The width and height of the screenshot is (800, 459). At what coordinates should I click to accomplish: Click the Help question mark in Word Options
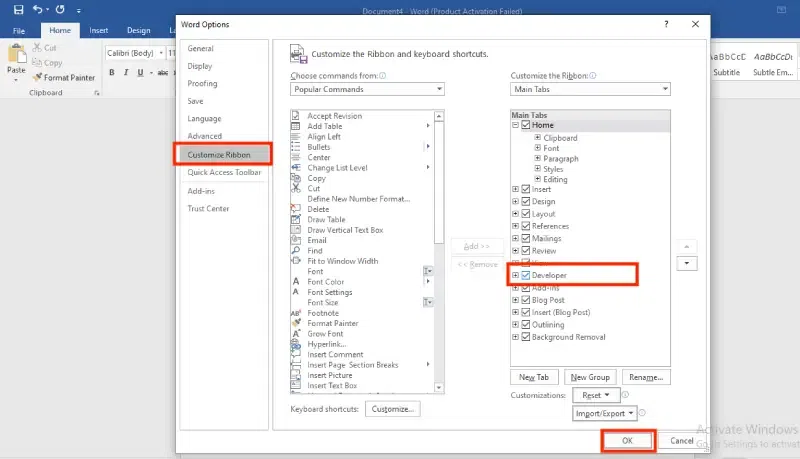click(x=666, y=24)
